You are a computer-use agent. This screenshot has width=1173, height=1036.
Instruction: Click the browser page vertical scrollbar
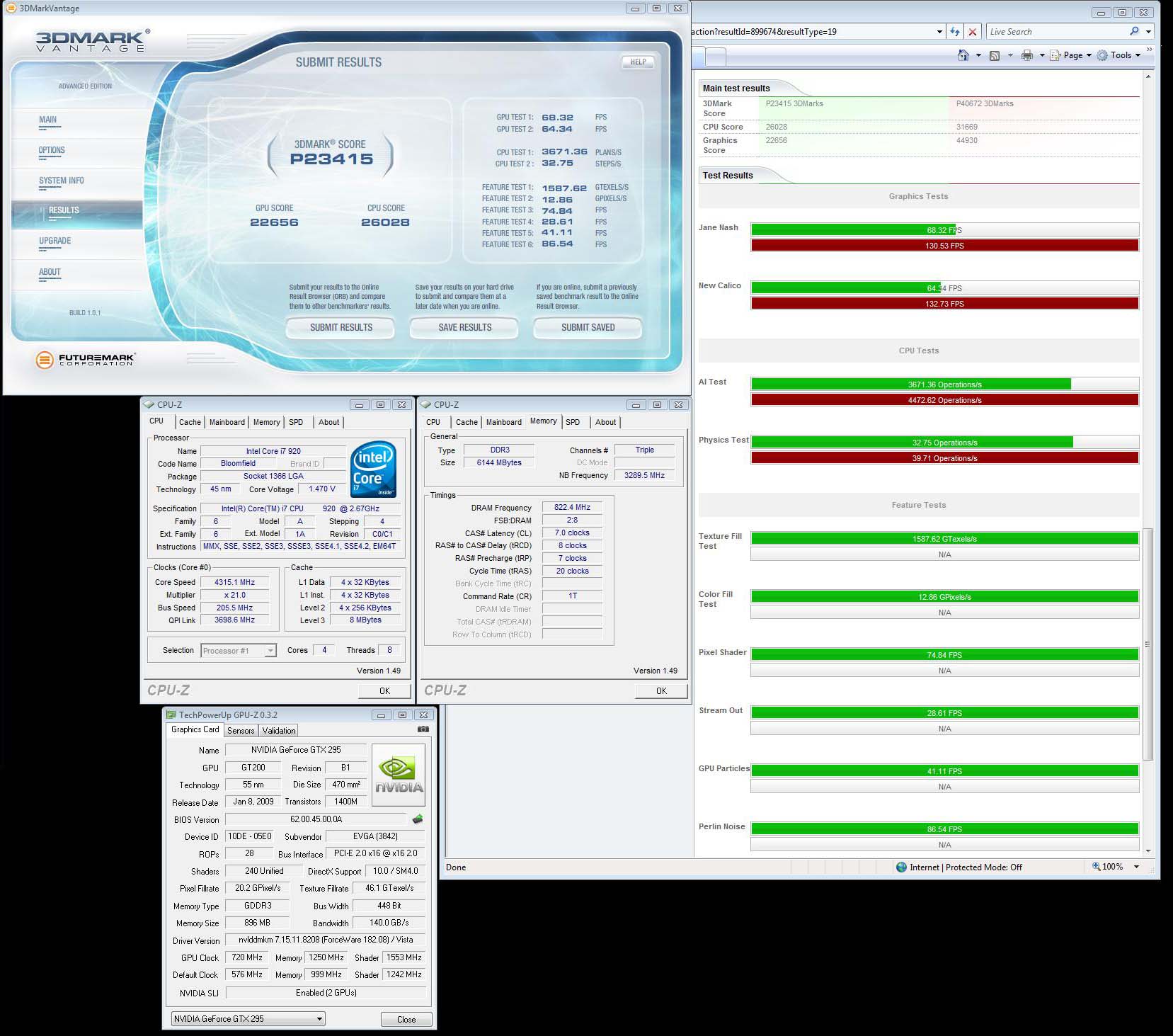click(1148, 644)
